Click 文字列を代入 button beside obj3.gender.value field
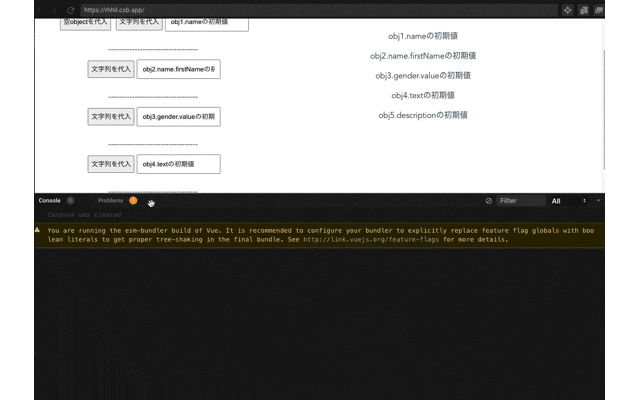Screen dimensions: 640x400 click(111, 116)
